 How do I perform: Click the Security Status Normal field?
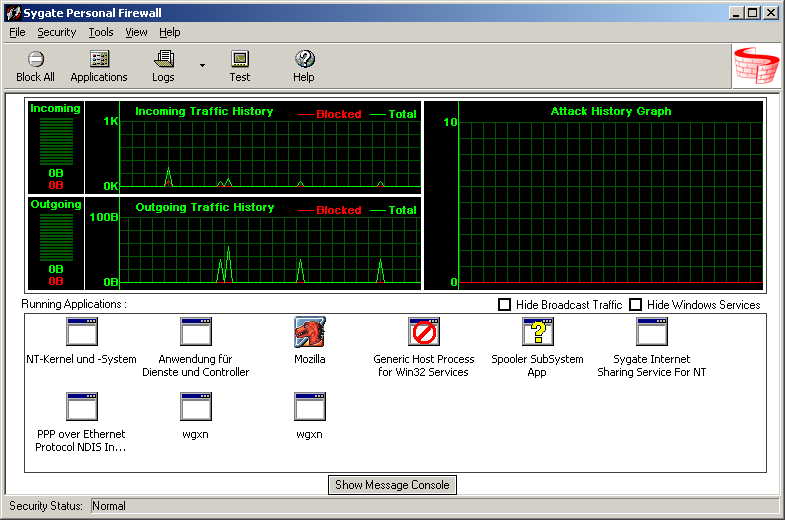click(x=435, y=506)
